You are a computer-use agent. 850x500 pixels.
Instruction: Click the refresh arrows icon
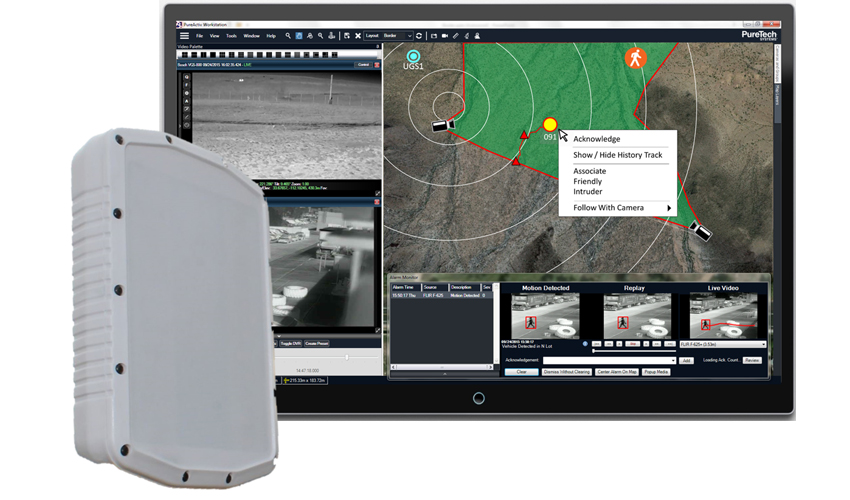pyautogui.click(x=419, y=36)
